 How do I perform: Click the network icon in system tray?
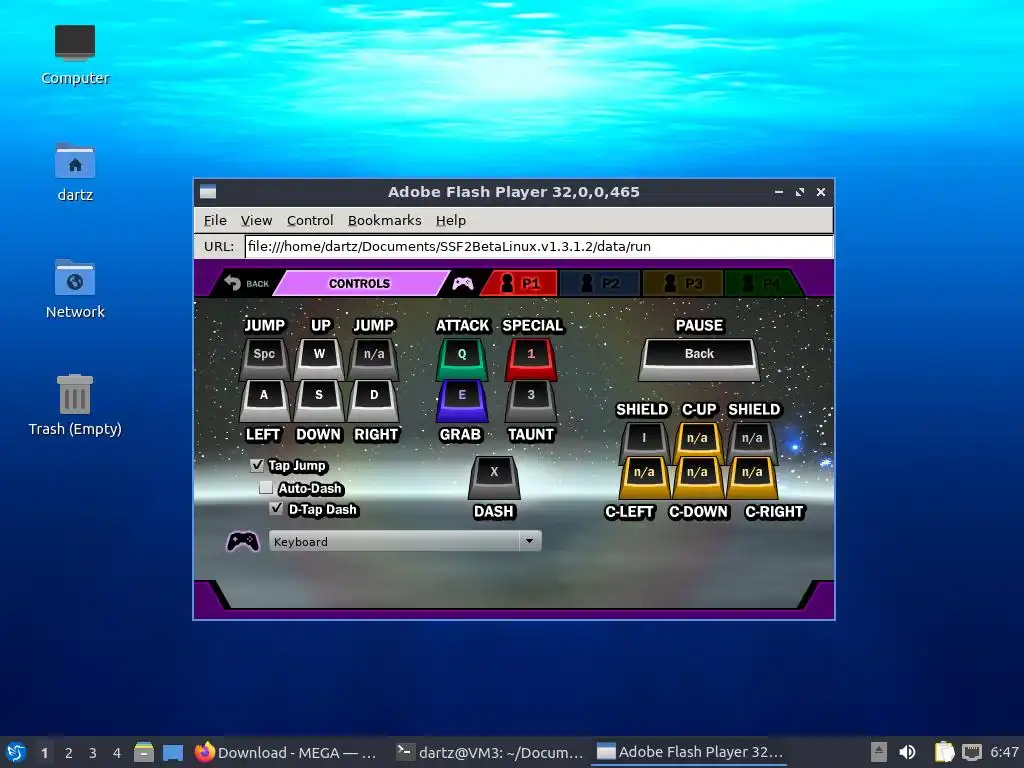pos(972,752)
